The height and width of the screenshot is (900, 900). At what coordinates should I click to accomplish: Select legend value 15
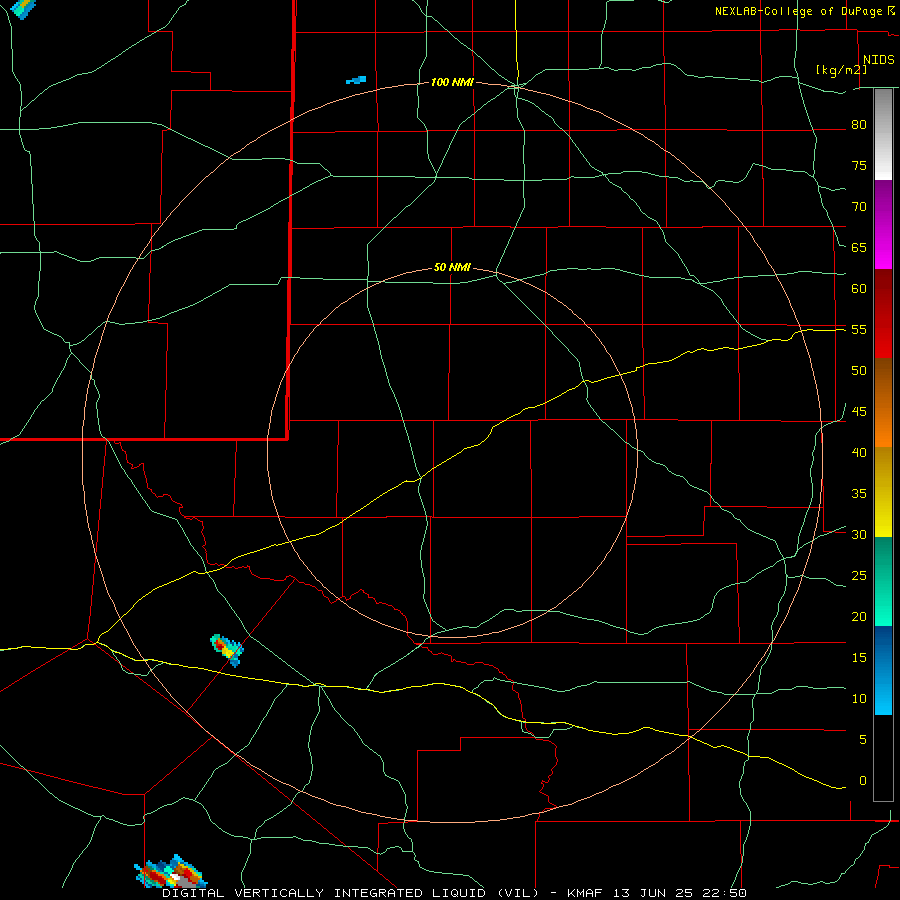click(859, 658)
